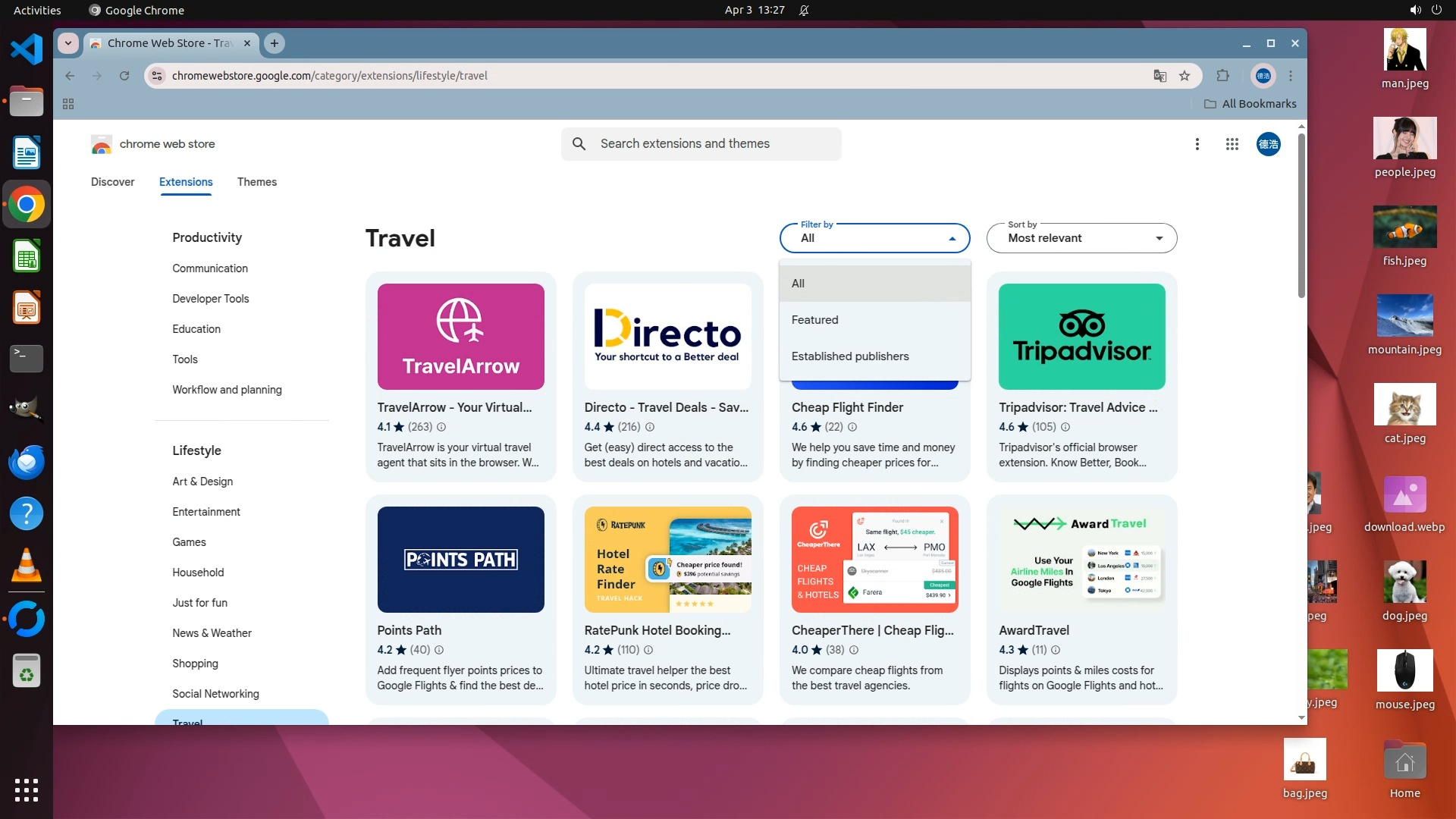Go to the Discover tab
The image size is (1456, 819).
point(112,182)
